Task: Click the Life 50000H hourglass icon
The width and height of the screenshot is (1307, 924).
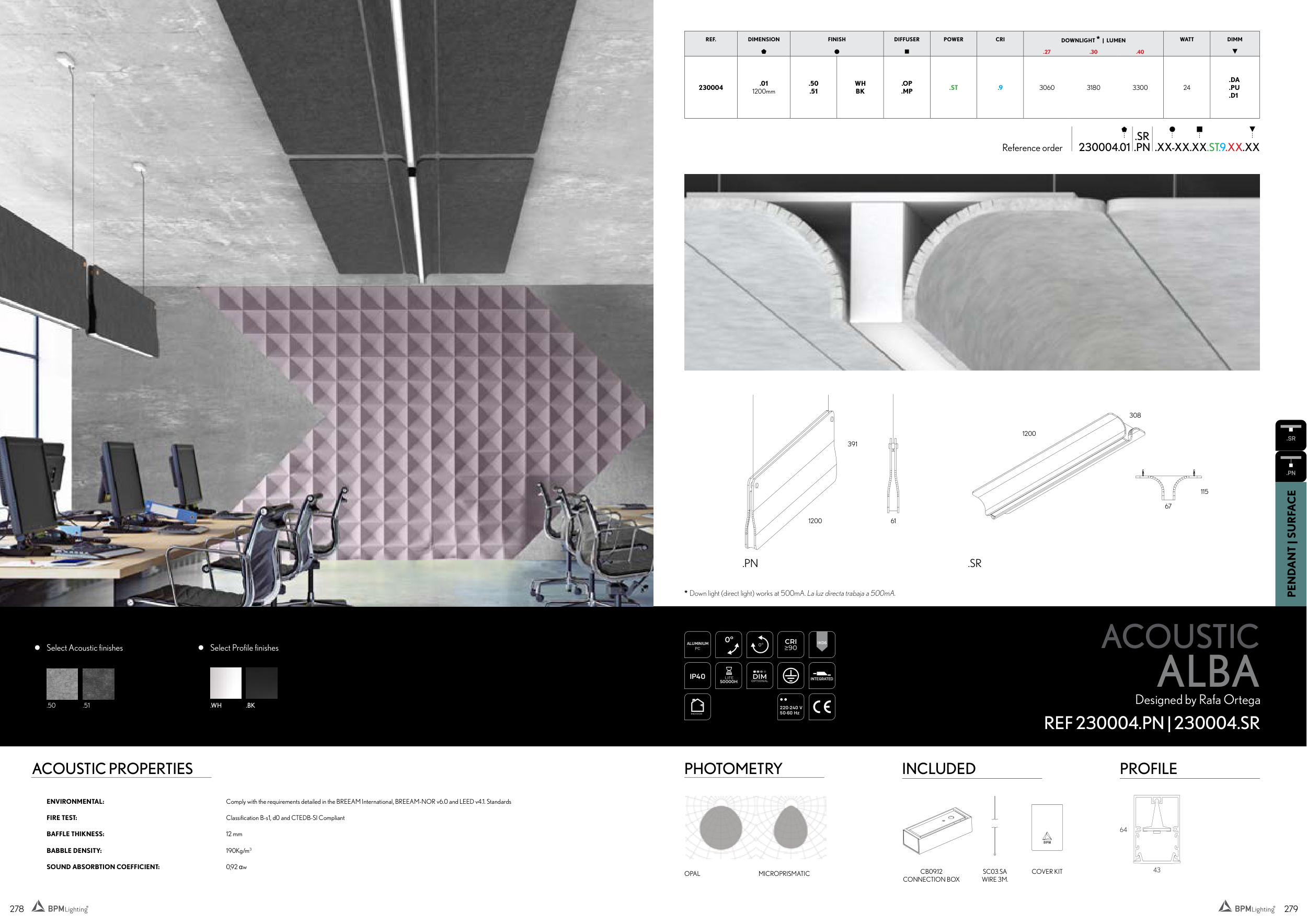Action: [x=728, y=676]
